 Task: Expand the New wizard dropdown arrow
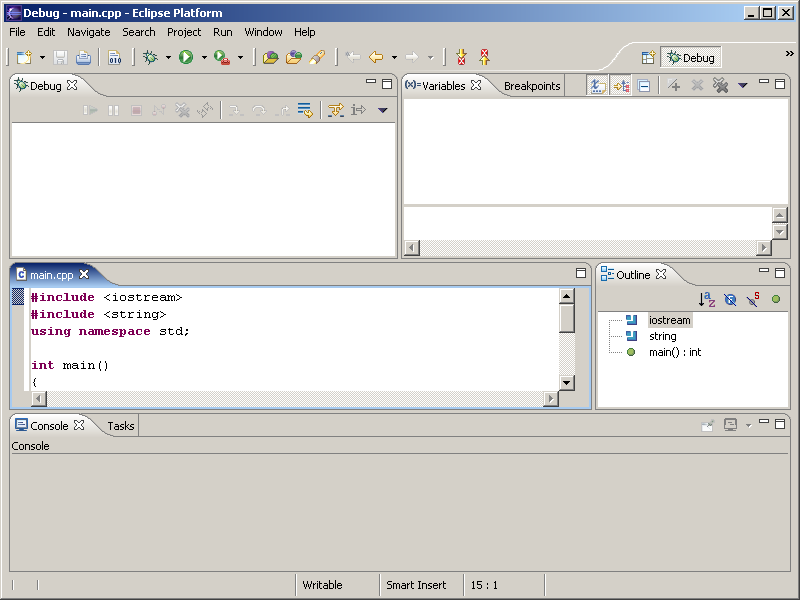pos(42,58)
